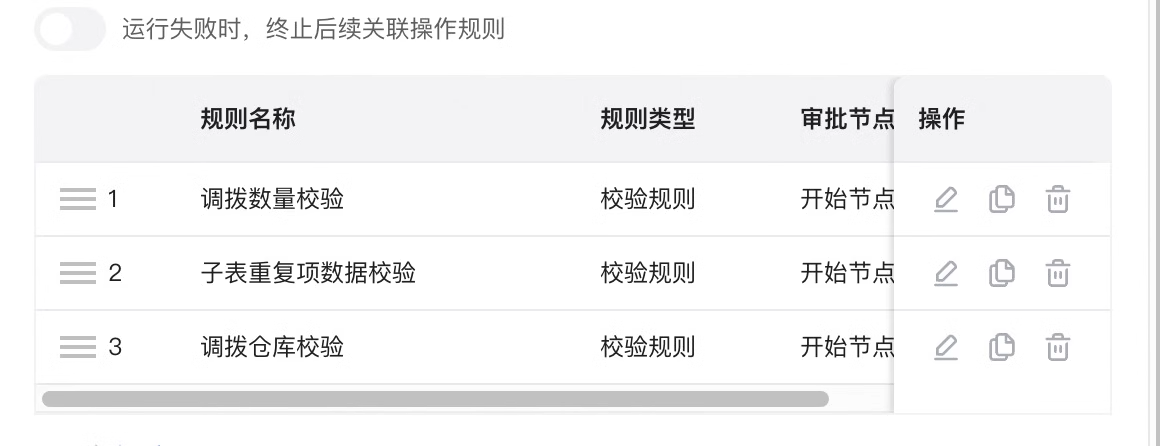Screen dimensions: 1160x446
Task: Select the 调拨仓库校验 rule name
Action: pyautogui.click(x=272, y=347)
